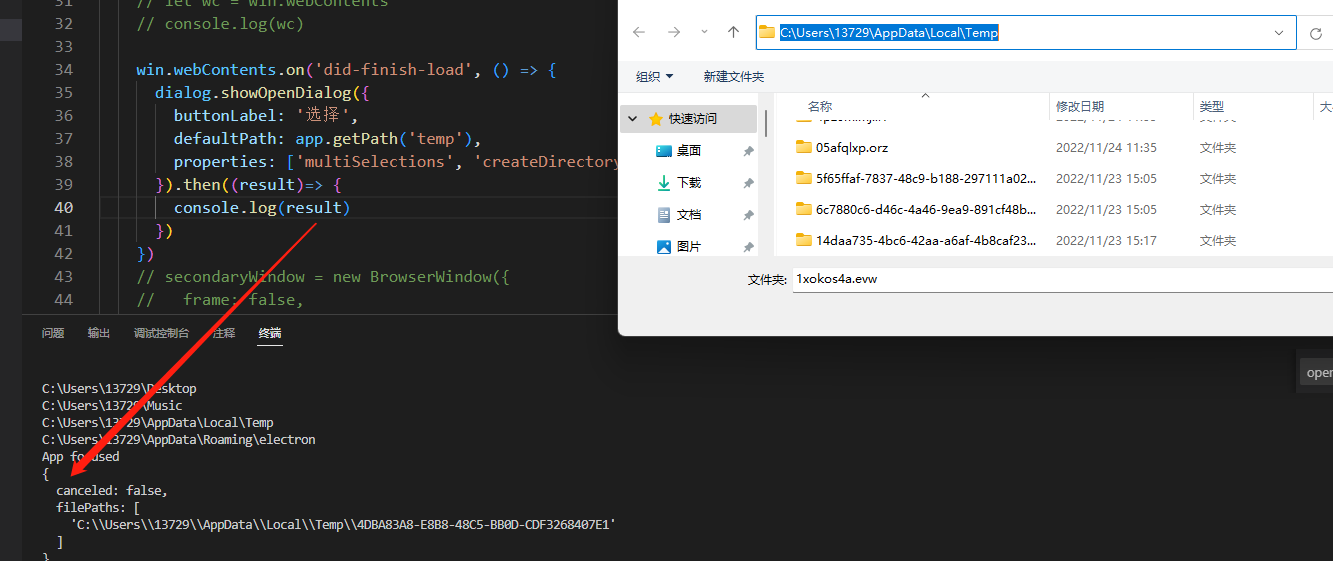Switch to the 调试控制台 tab
Image resolution: width=1333 pixels, height=561 pixels.
[161, 333]
